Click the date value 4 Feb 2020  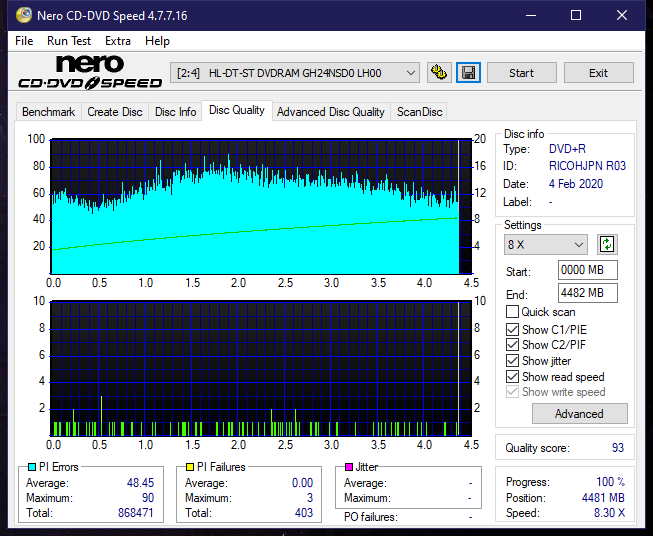coord(576,184)
